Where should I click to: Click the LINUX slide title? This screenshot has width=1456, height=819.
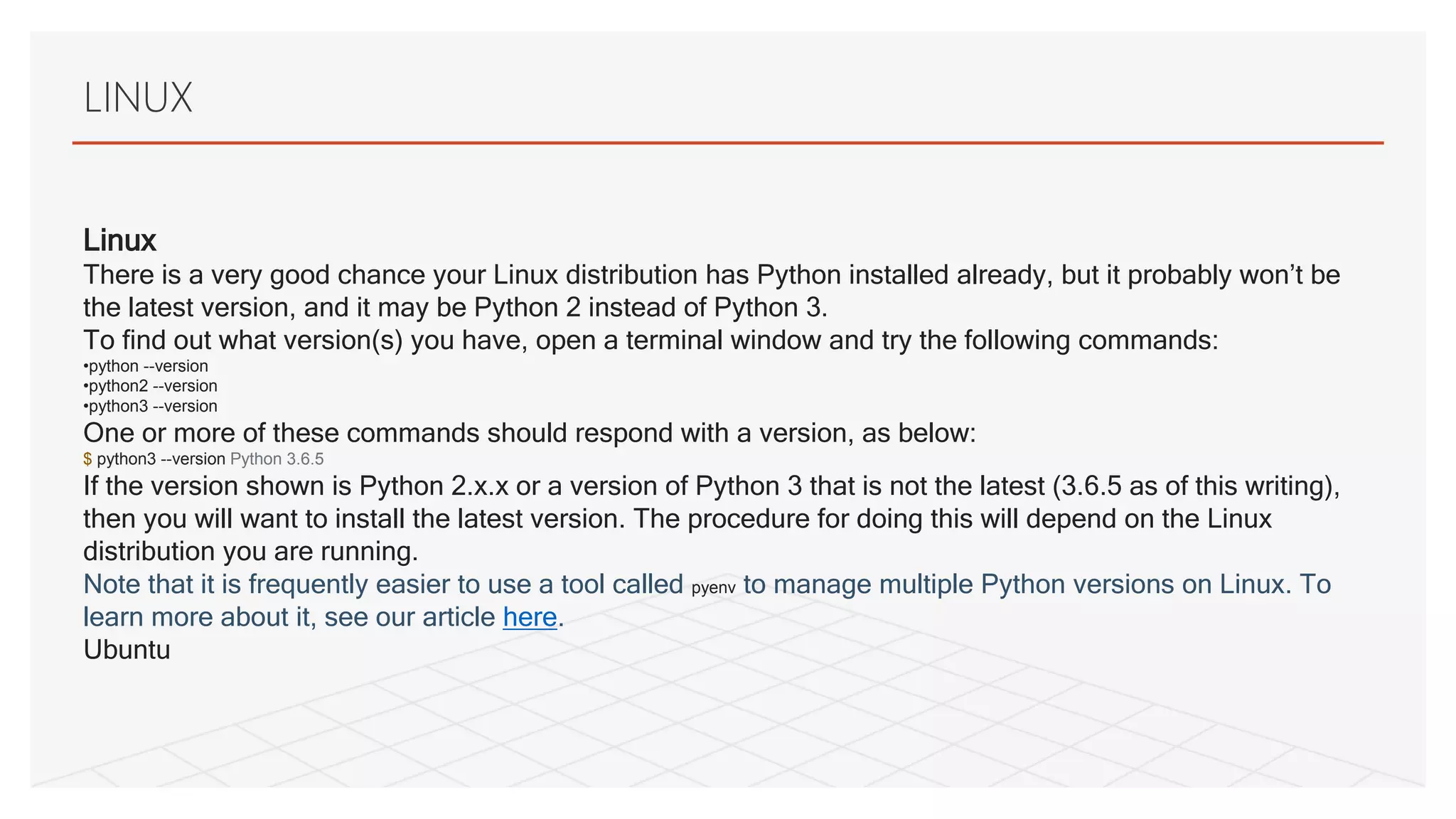[138, 97]
